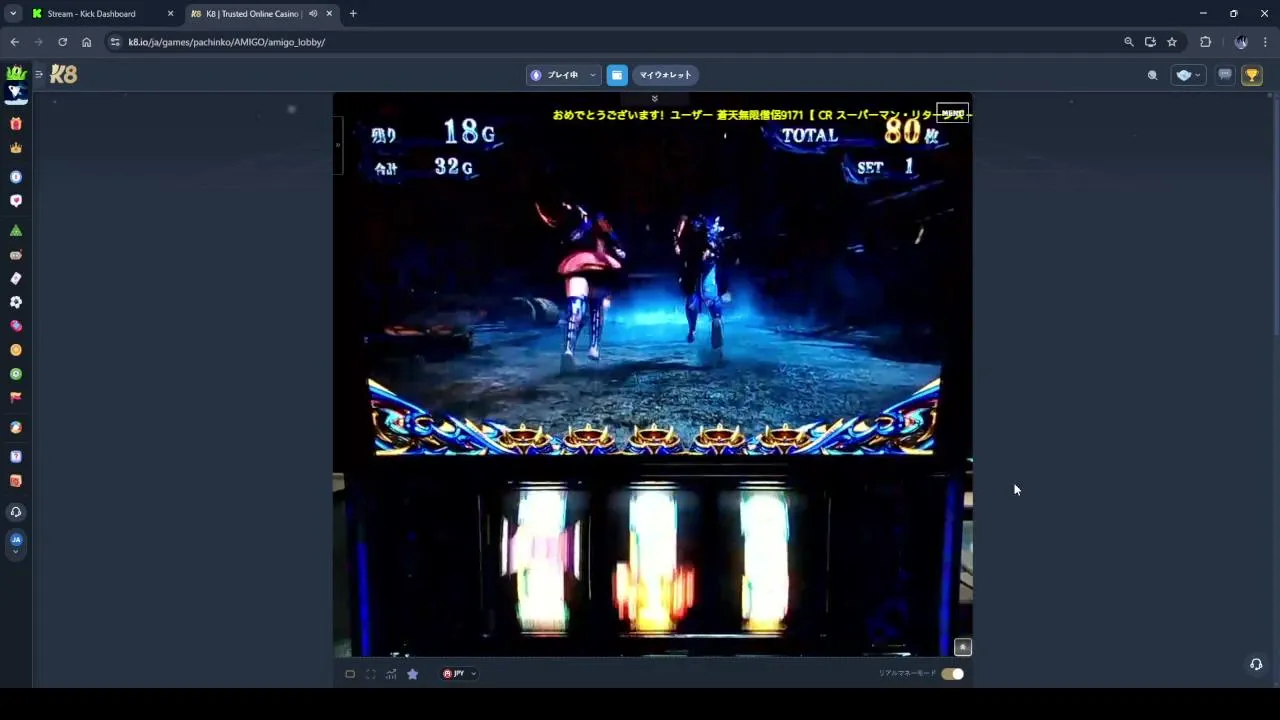The width and height of the screenshot is (1280, 720).
Task: Click the pink pill-shaped sidebar icon
Action: coord(15,326)
